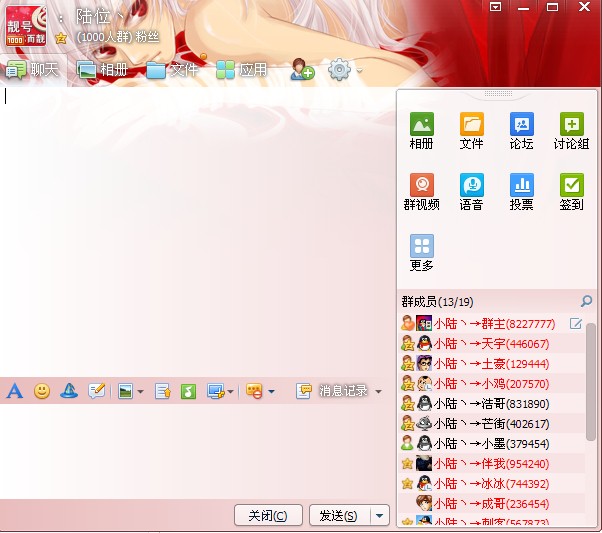Click the member list scrollbar
Image resolution: width=602 pixels, height=533 pixels.
click(x=590, y=382)
